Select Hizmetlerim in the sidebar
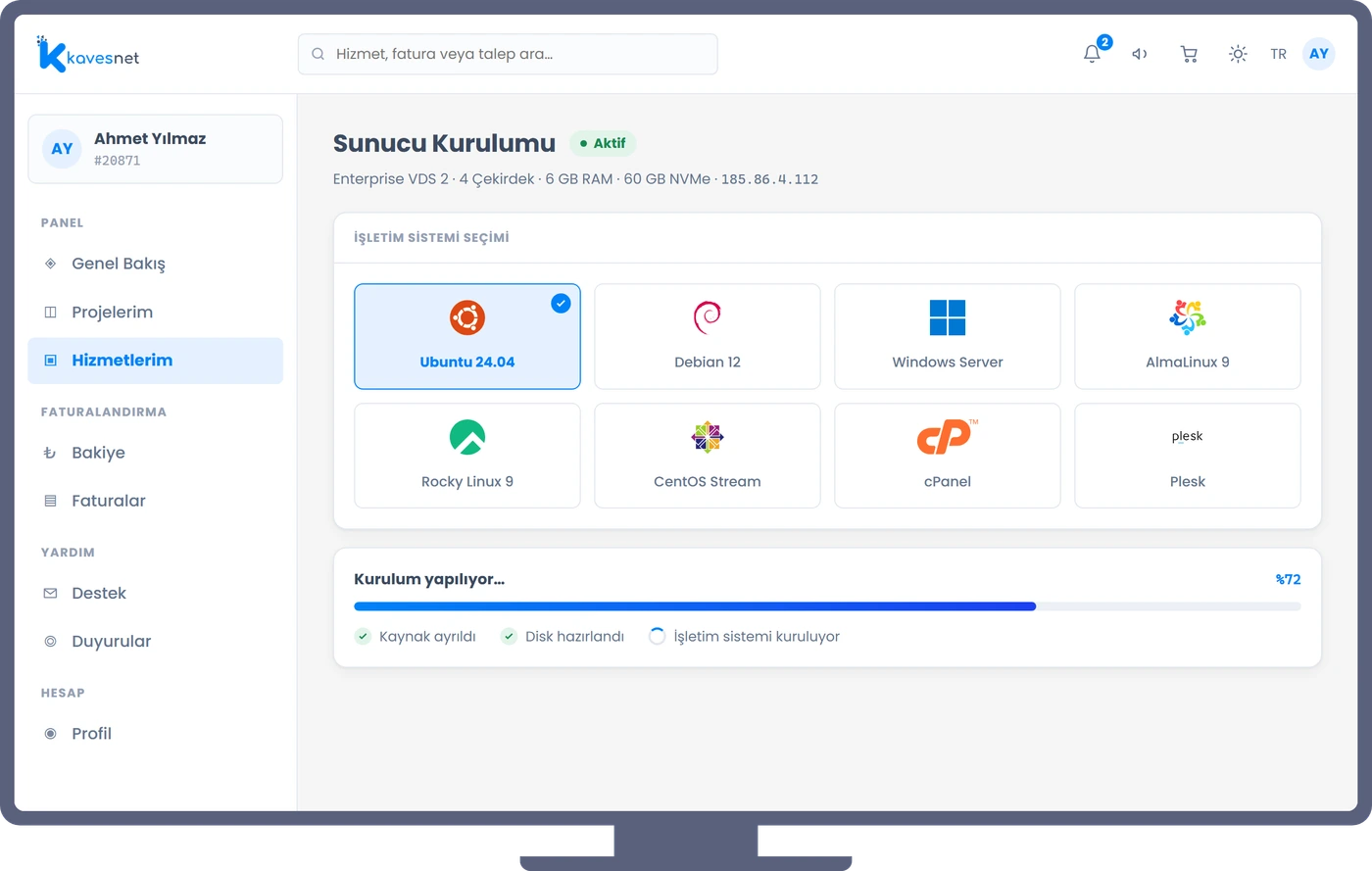Image resolution: width=1372 pixels, height=871 pixels. 155,361
